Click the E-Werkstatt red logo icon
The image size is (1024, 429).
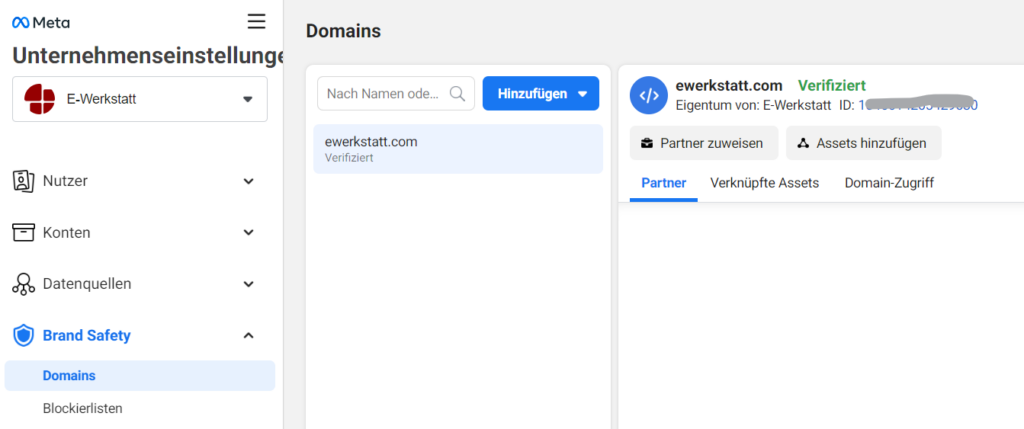pyautogui.click(x=39, y=99)
